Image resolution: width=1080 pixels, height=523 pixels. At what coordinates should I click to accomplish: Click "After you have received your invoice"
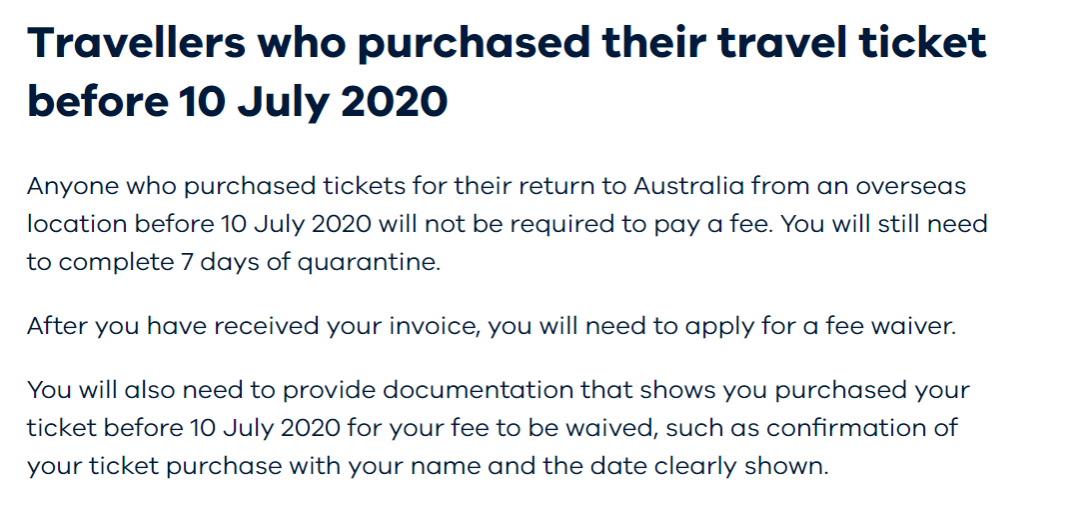tap(253, 326)
